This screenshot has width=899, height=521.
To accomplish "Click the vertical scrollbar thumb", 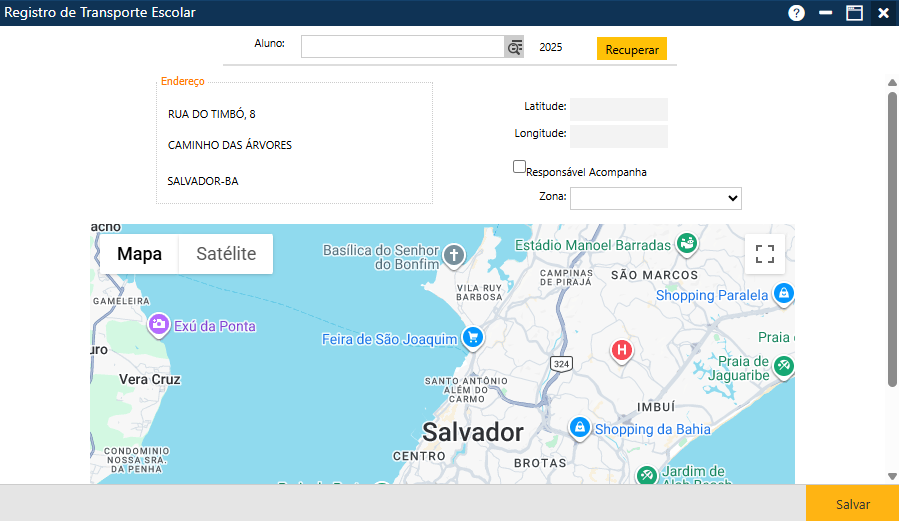I will click(892, 240).
